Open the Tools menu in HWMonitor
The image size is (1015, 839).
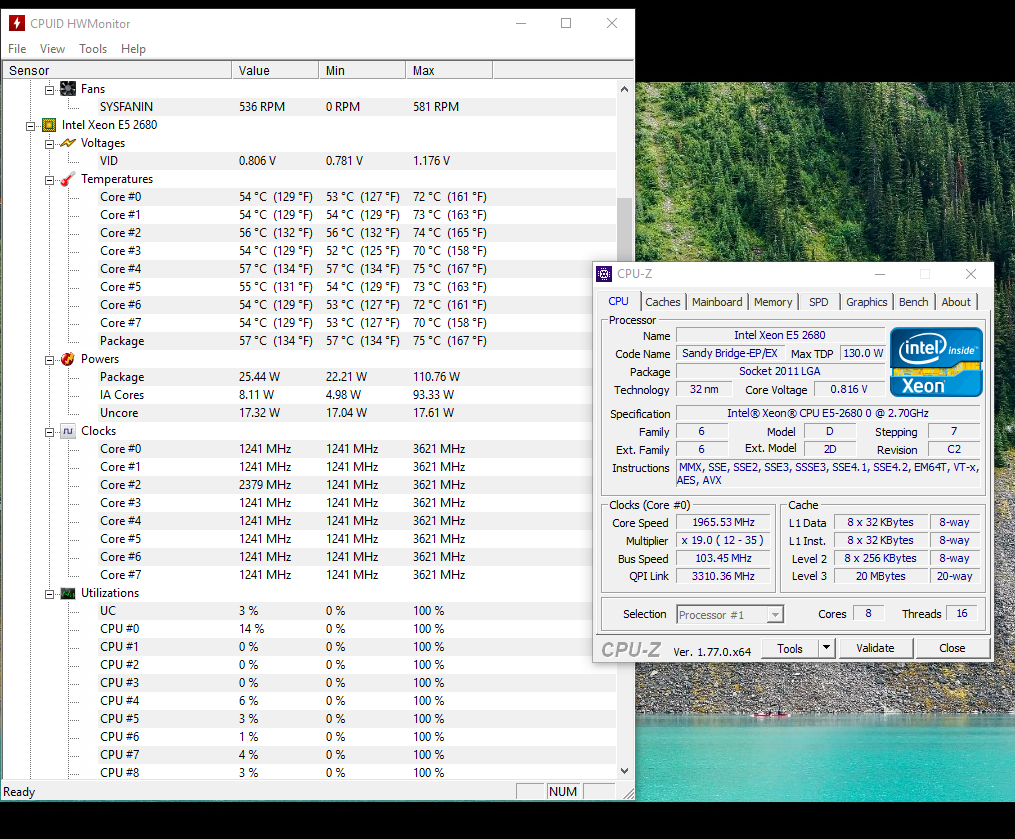pos(93,49)
